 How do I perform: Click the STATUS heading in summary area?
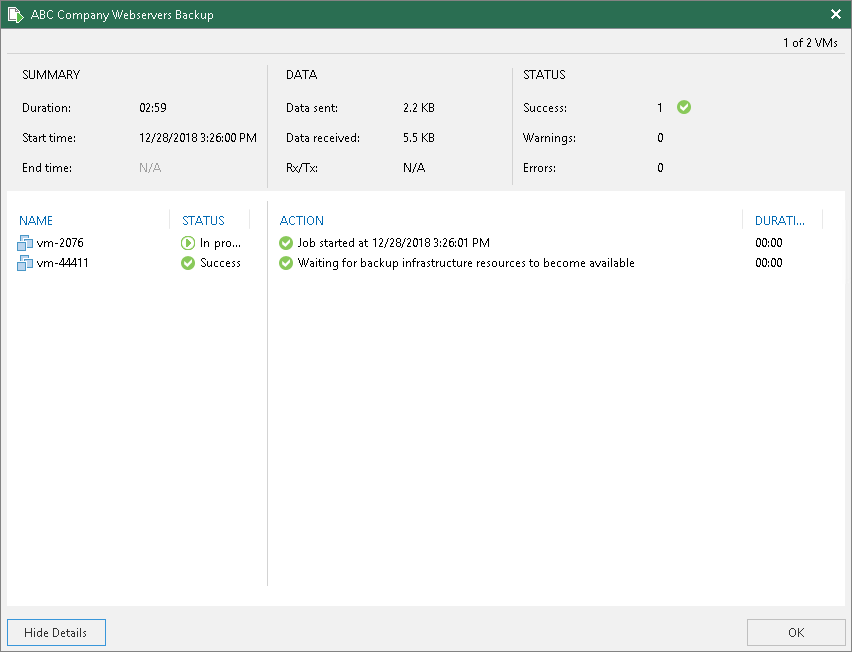pos(544,75)
